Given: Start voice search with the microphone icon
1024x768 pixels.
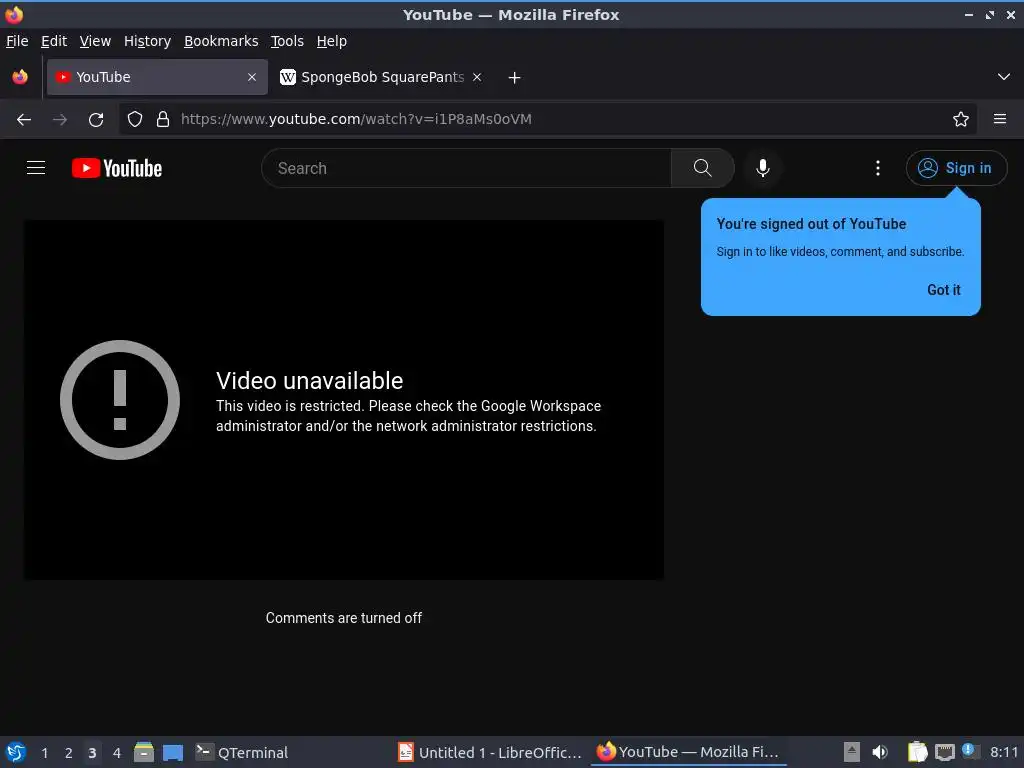Looking at the screenshot, I should [762, 168].
